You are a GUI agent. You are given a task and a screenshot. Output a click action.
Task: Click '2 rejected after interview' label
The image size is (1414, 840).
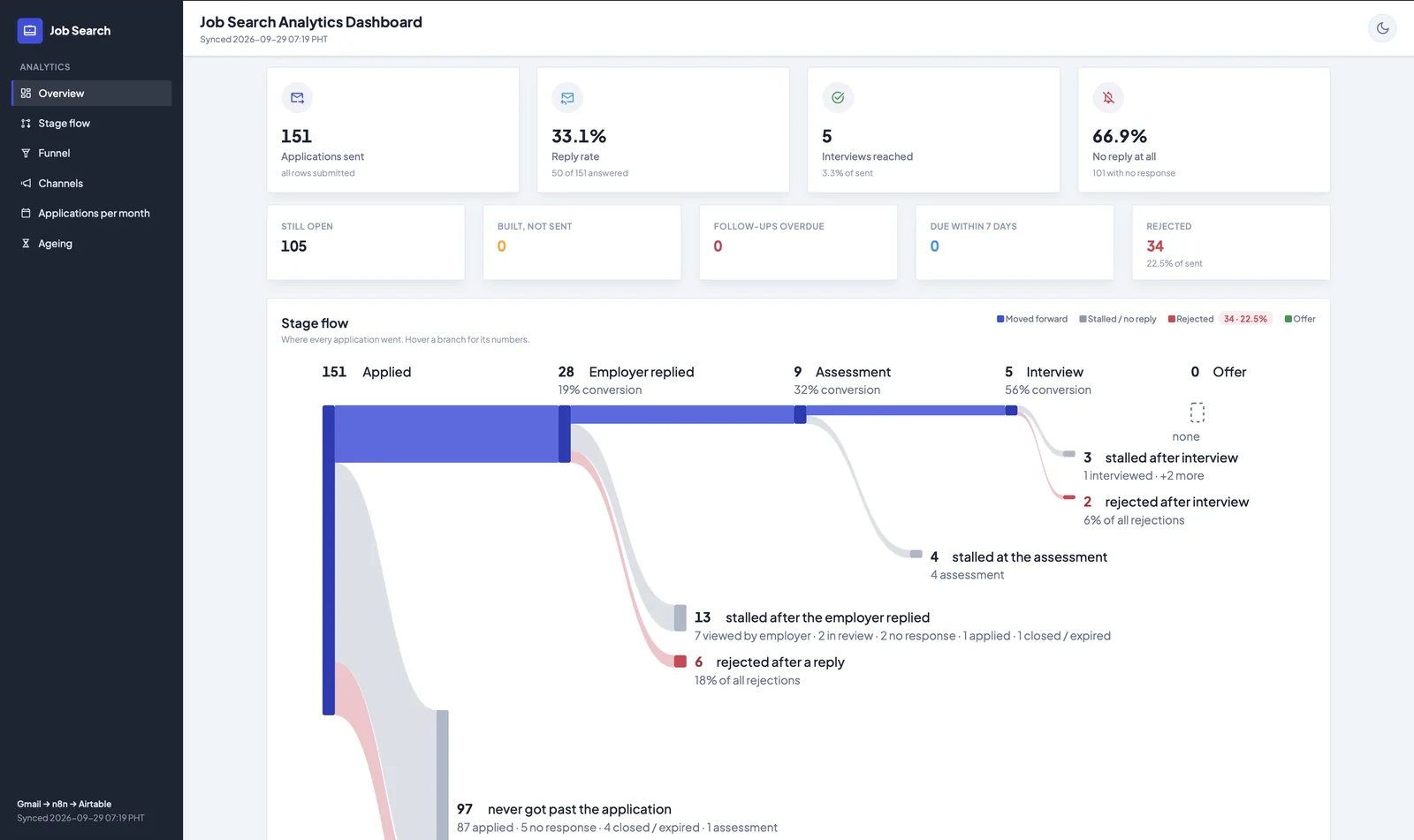point(1167,503)
